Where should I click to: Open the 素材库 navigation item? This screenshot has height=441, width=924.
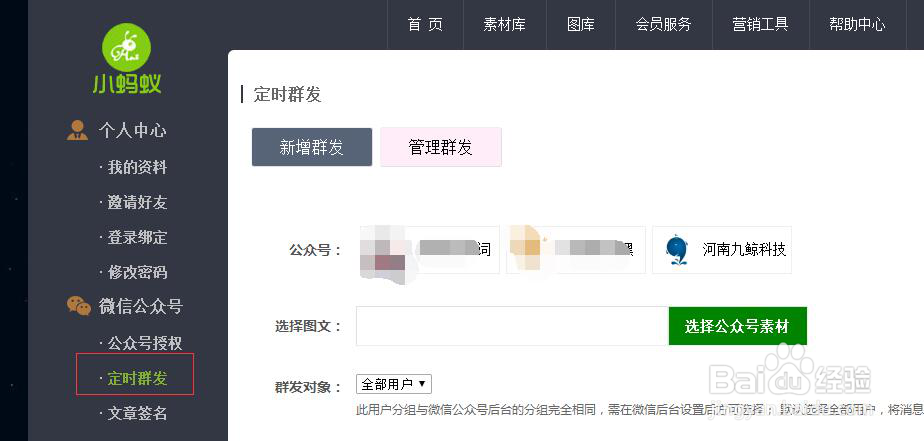click(x=504, y=25)
